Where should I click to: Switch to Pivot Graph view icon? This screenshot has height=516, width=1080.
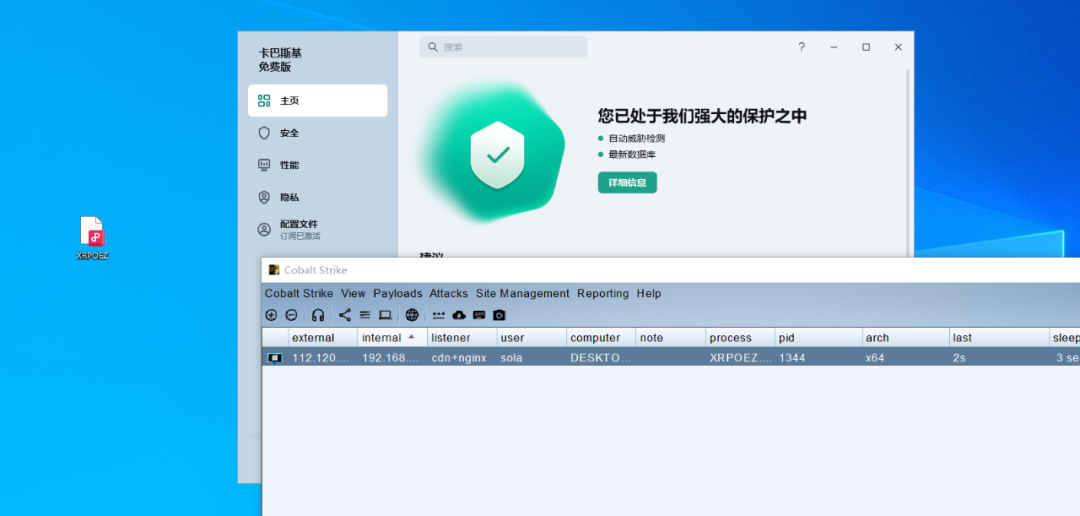(345, 315)
